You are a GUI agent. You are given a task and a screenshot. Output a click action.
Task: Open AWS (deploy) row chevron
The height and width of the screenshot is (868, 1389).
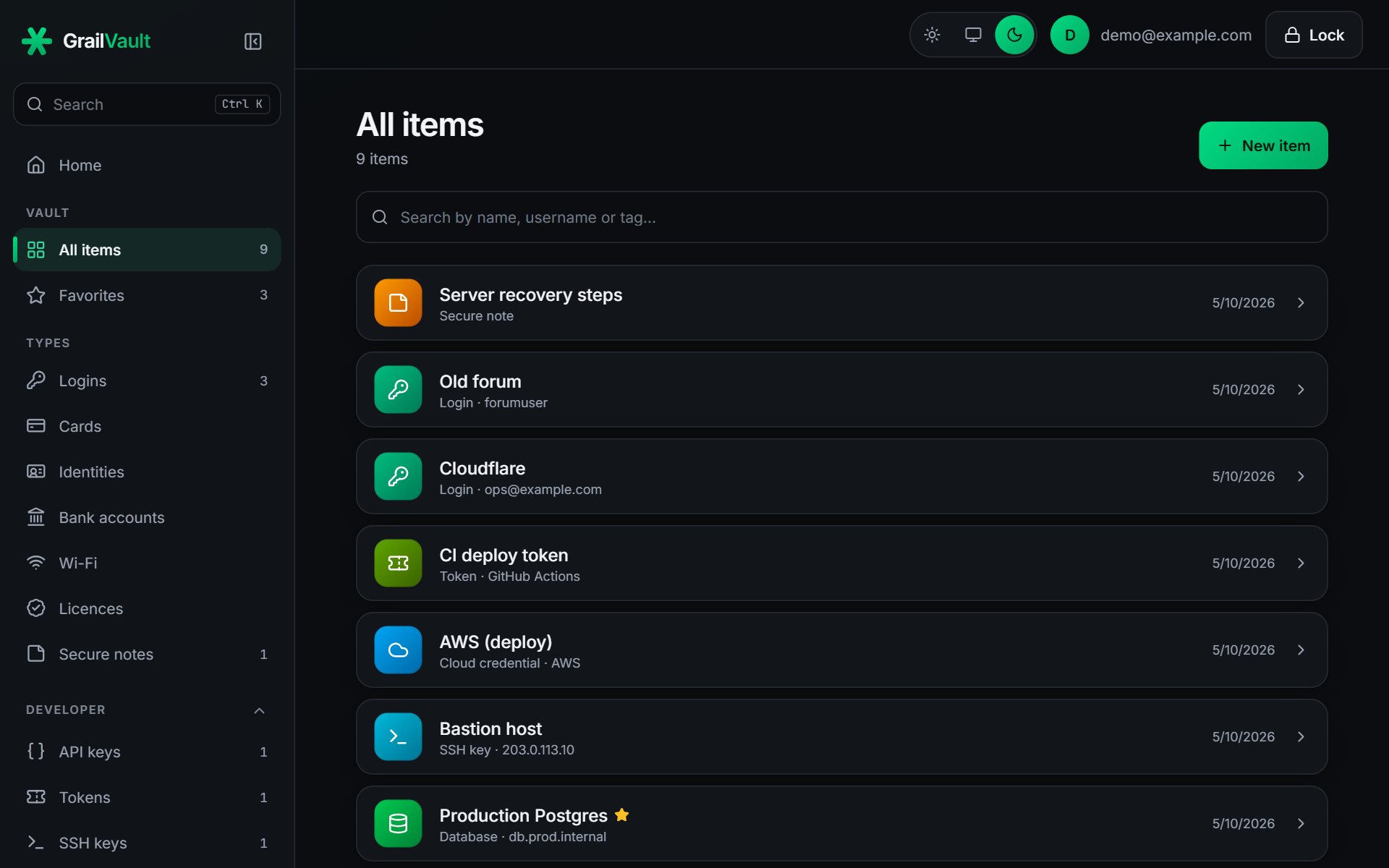pyautogui.click(x=1301, y=650)
